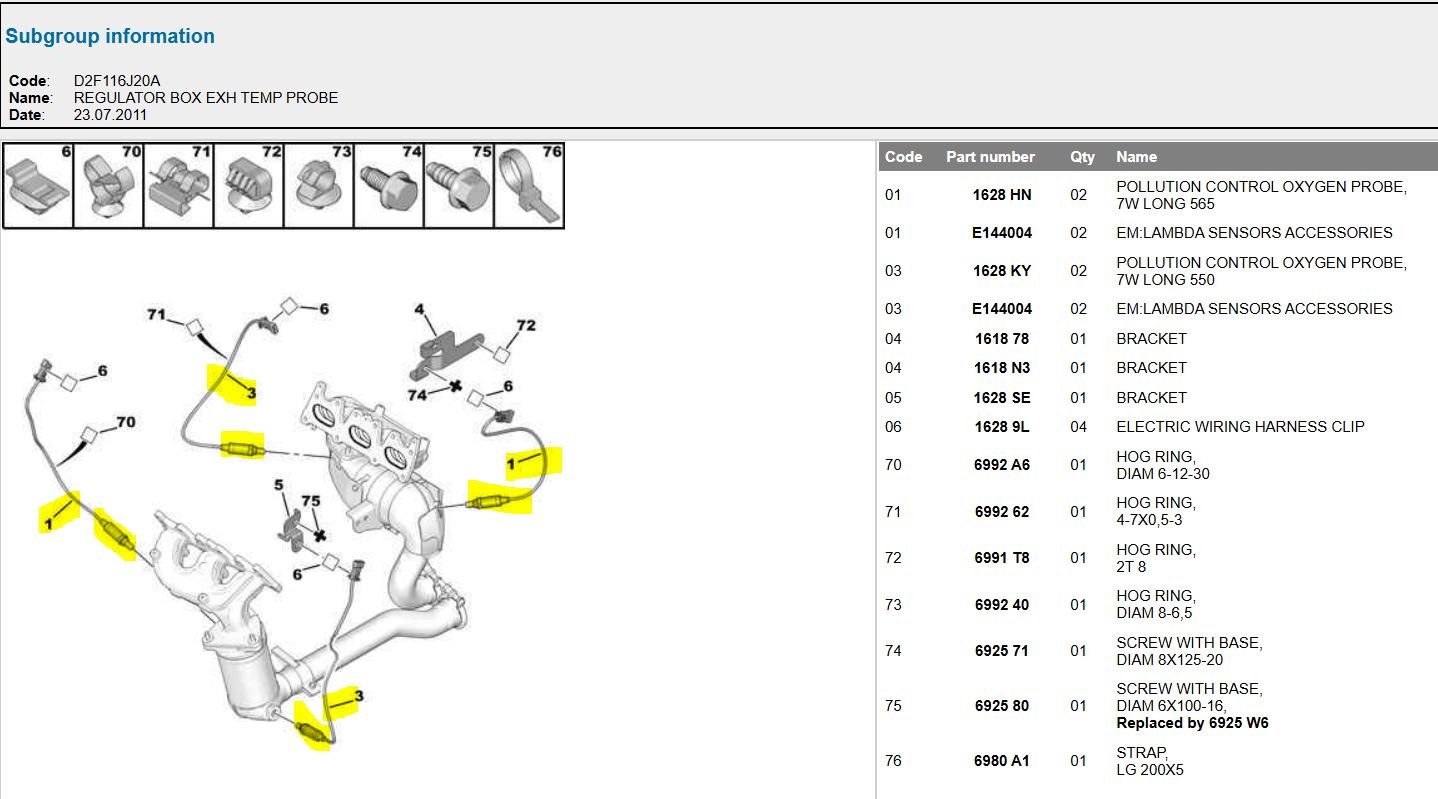The image size is (1438, 799).
Task: Open part number 6992 A6
Action: tap(1002, 465)
